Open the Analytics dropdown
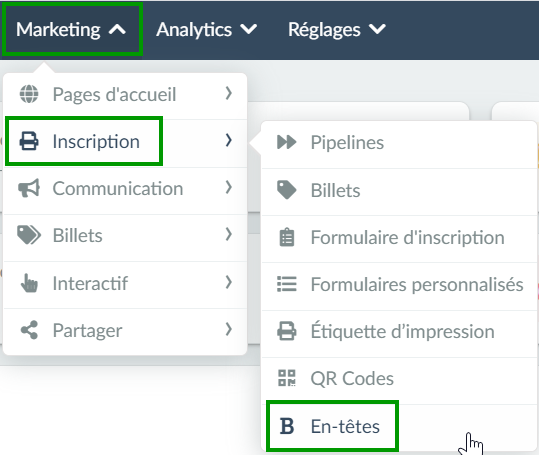 click(207, 29)
